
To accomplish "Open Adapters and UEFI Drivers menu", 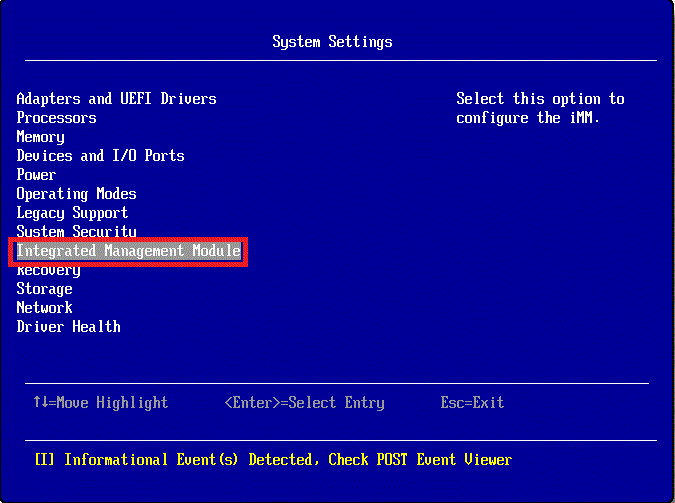I will (116, 99).
